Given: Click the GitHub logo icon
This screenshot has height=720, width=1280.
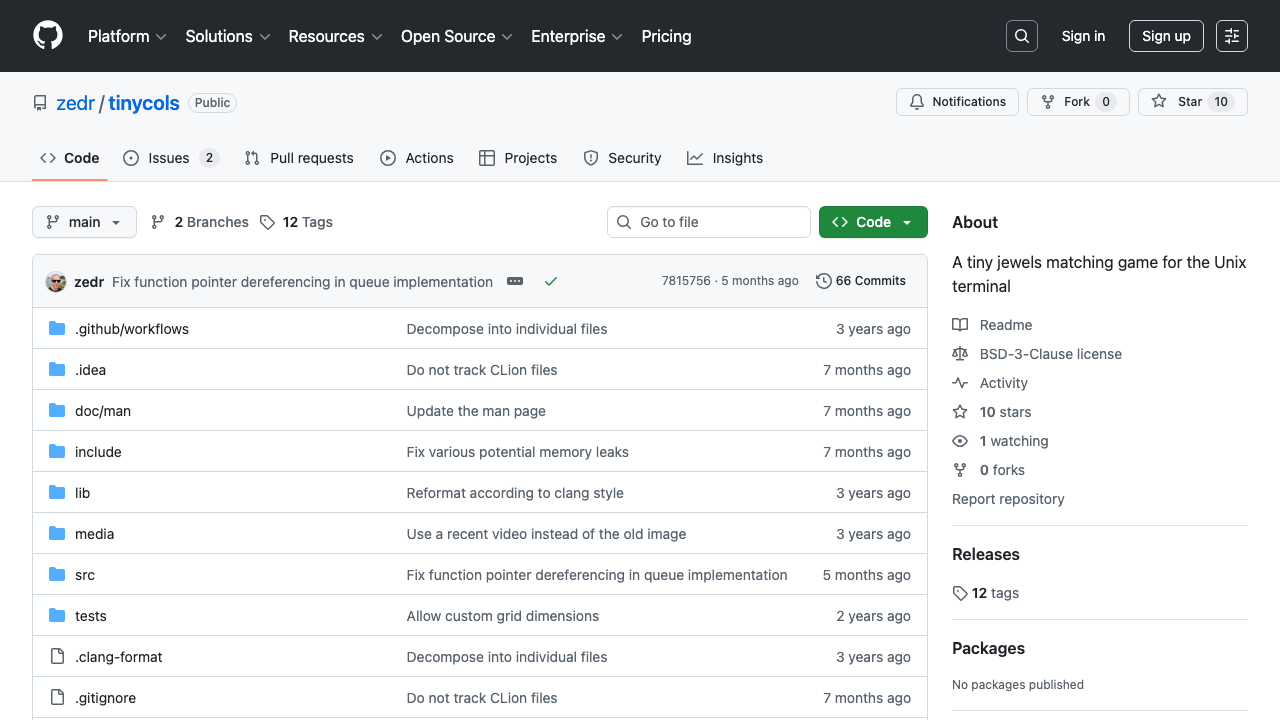Looking at the screenshot, I should [48, 36].
